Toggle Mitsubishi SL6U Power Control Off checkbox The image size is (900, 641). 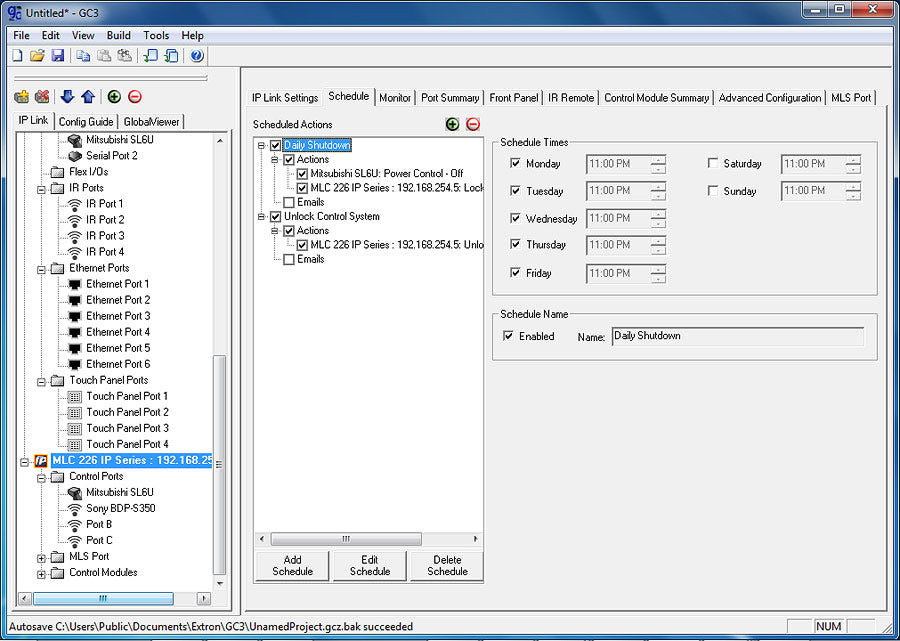click(302, 173)
